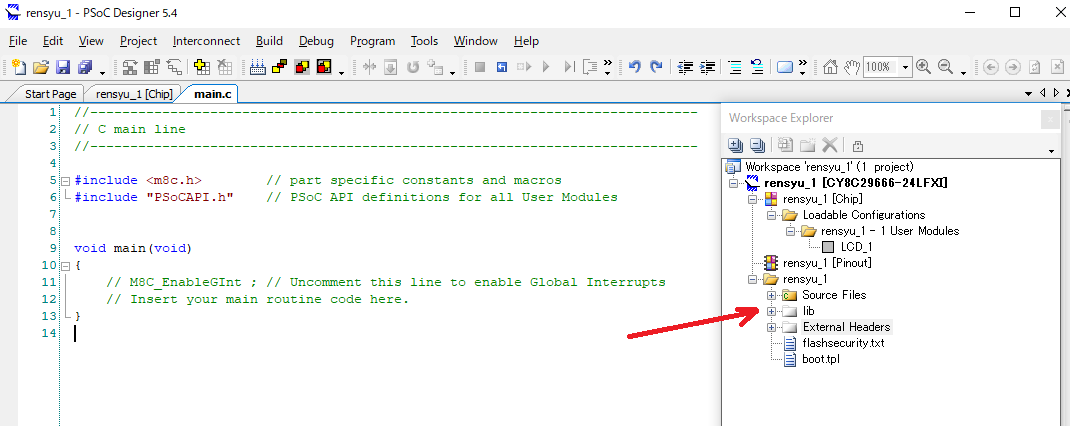Select rensyu_1 [Pinout] in Workspace Explorer

click(x=827, y=263)
